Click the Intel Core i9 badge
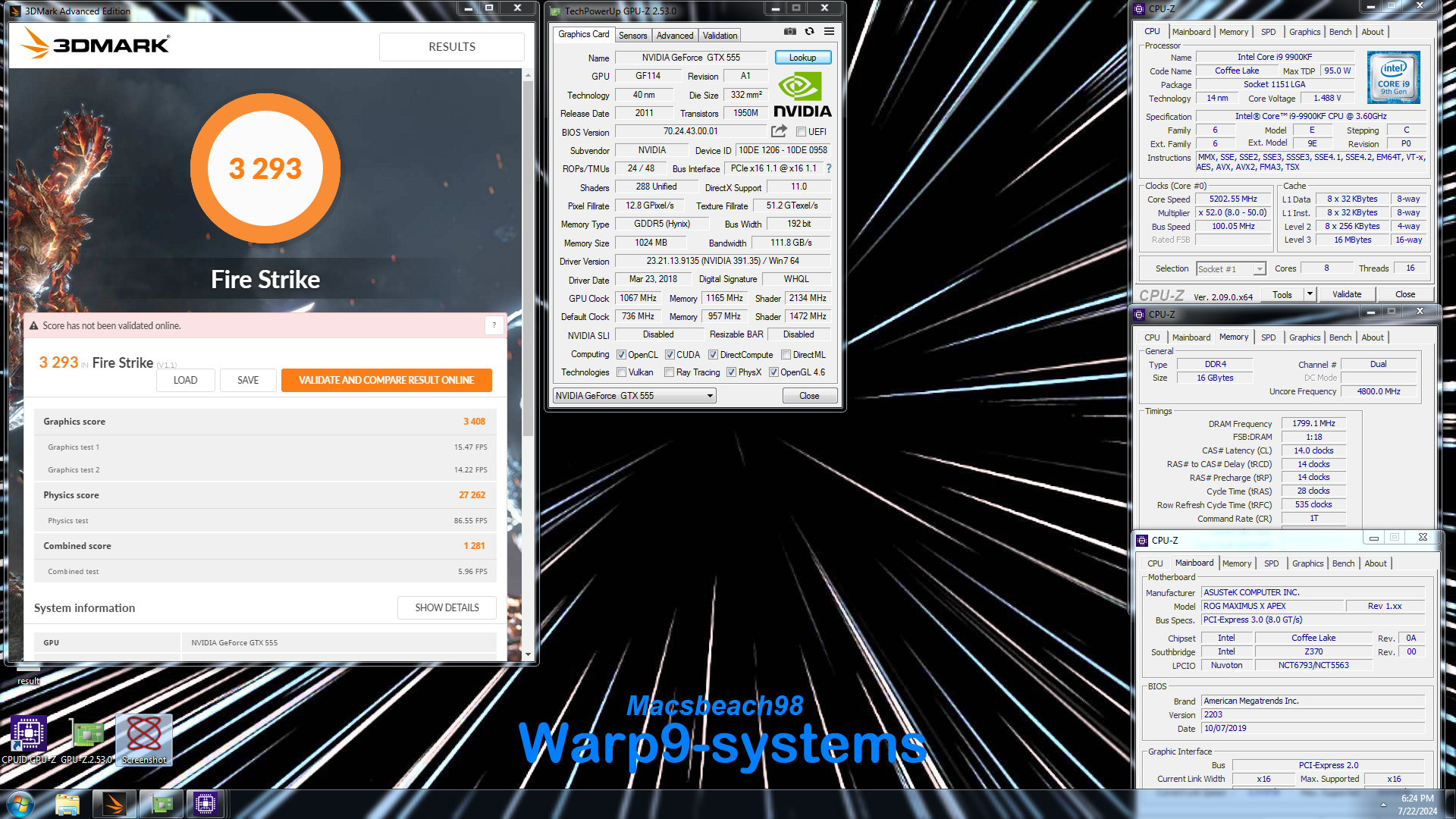 (1393, 77)
